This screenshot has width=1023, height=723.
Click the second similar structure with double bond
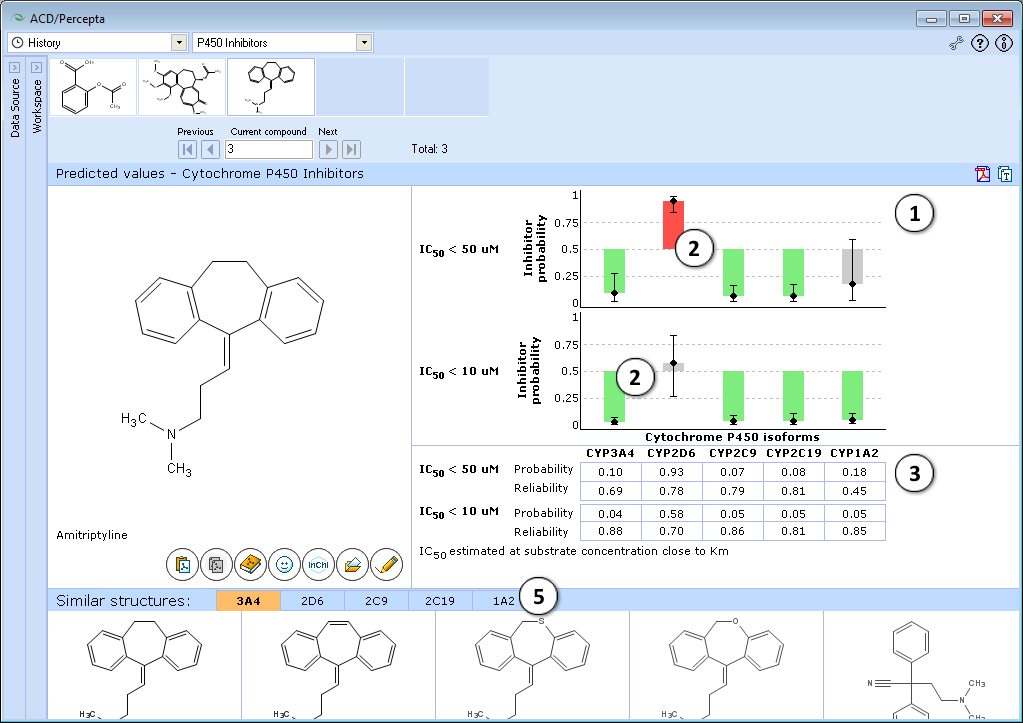coord(338,666)
